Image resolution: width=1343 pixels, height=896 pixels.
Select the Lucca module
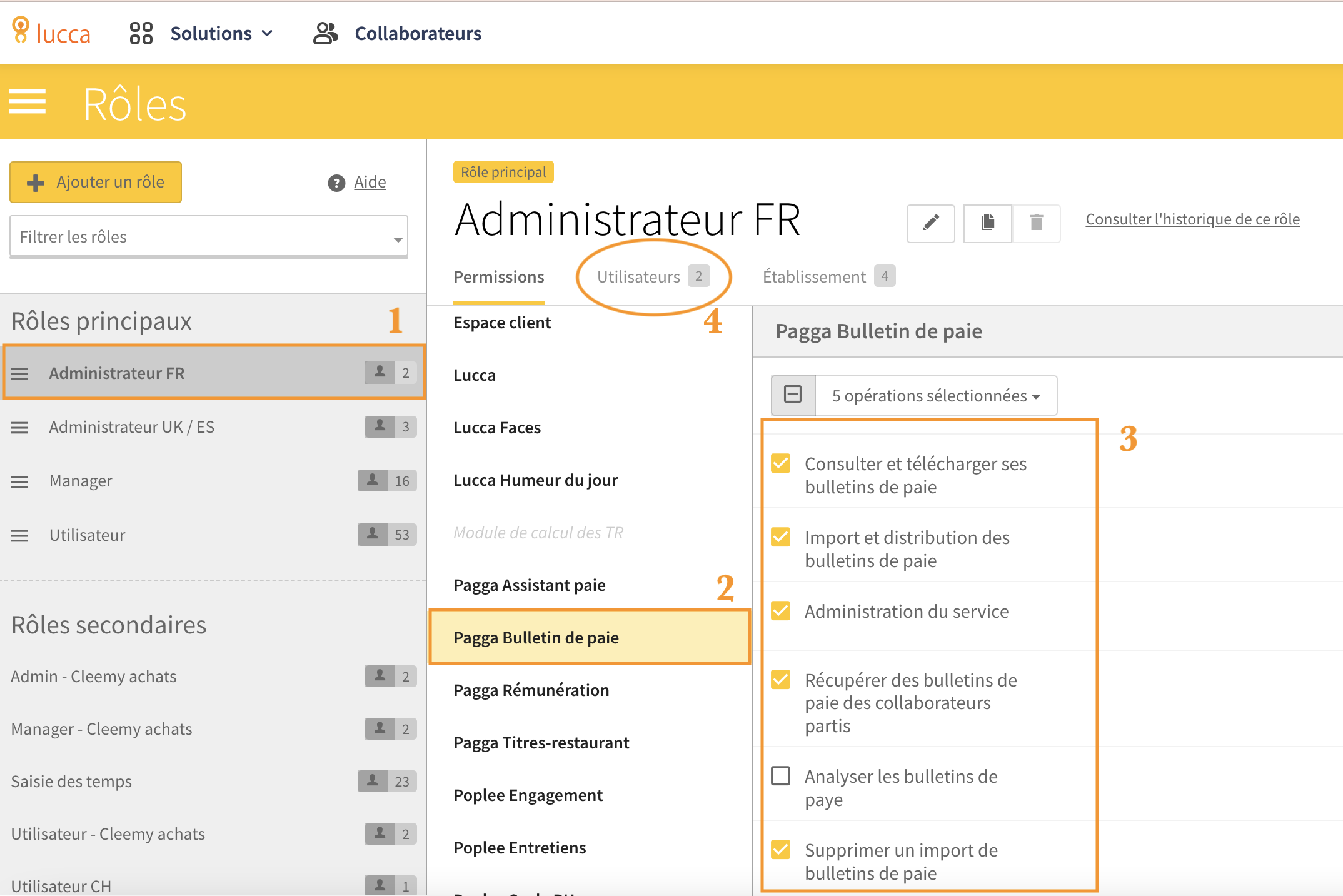coord(475,375)
